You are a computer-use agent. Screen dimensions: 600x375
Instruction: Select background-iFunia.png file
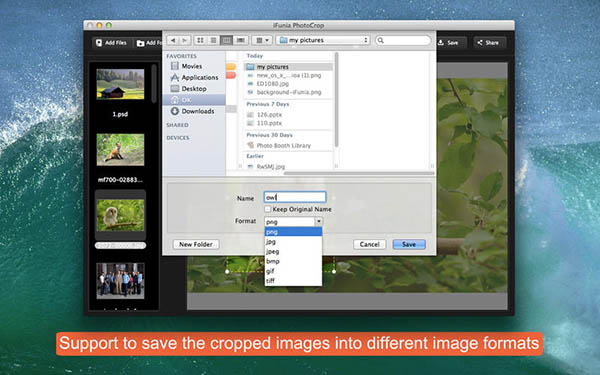click(289, 92)
